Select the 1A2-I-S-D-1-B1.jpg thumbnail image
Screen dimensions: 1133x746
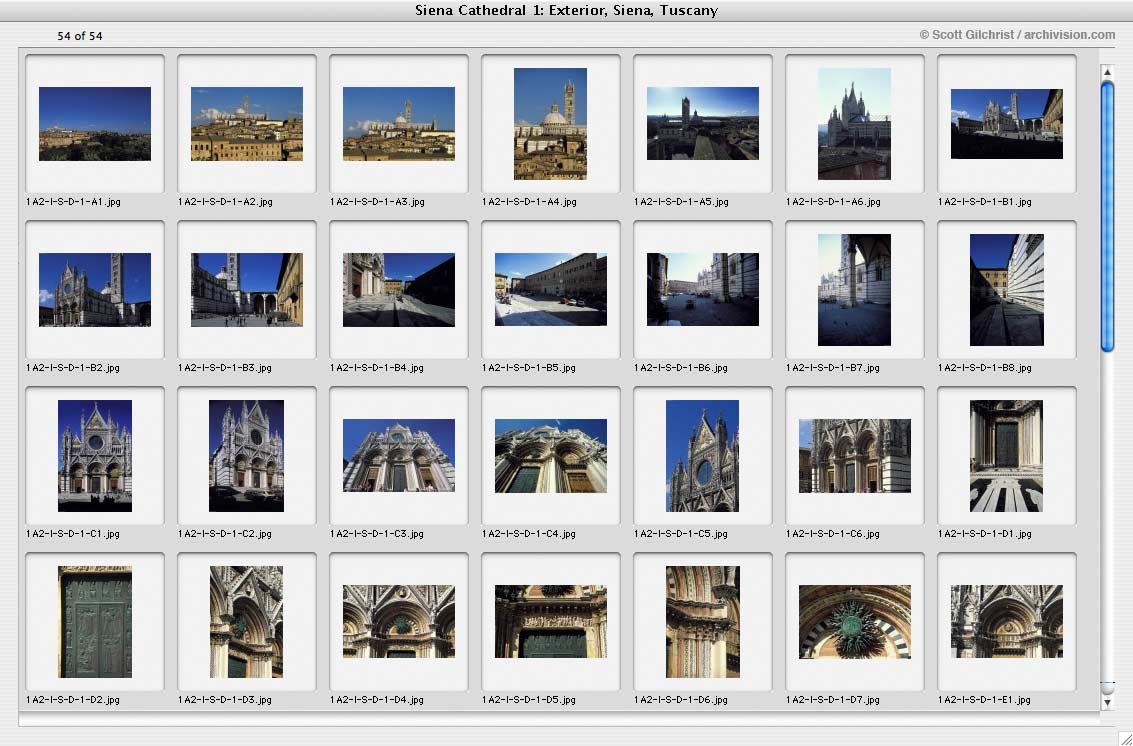point(1007,124)
